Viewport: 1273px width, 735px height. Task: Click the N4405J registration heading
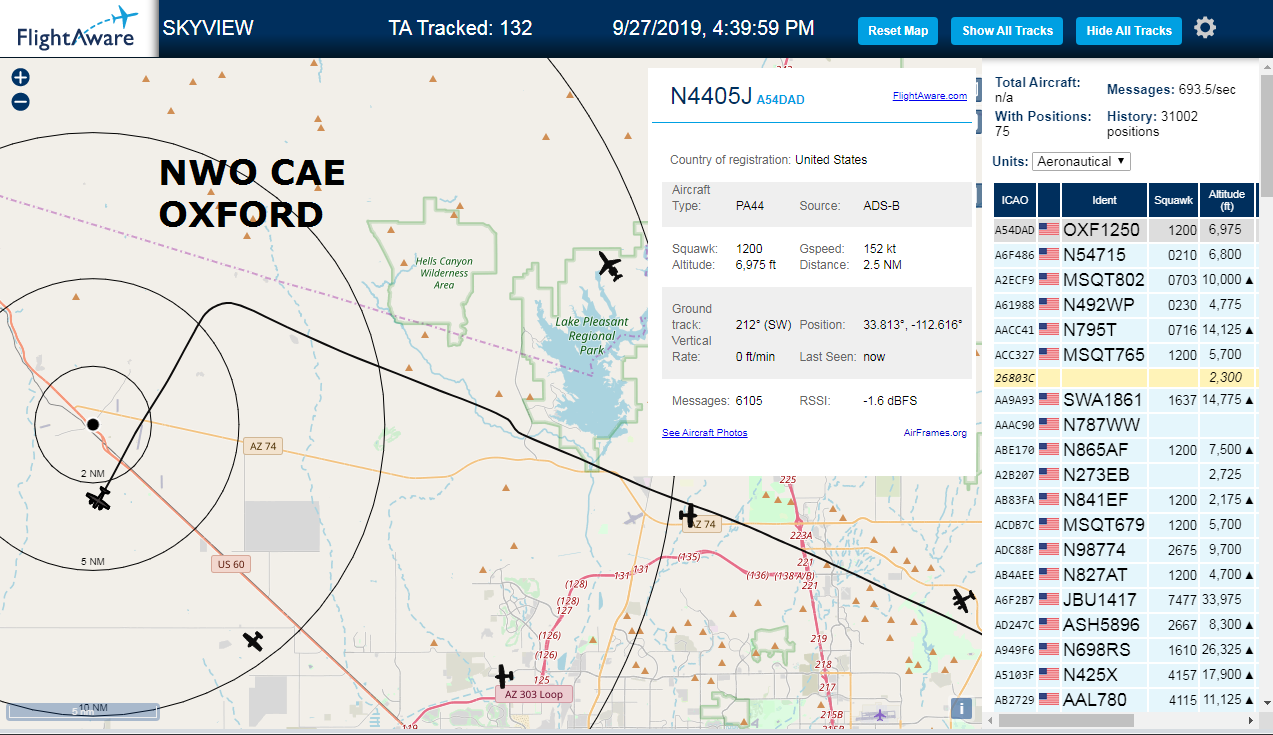(711, 95)
